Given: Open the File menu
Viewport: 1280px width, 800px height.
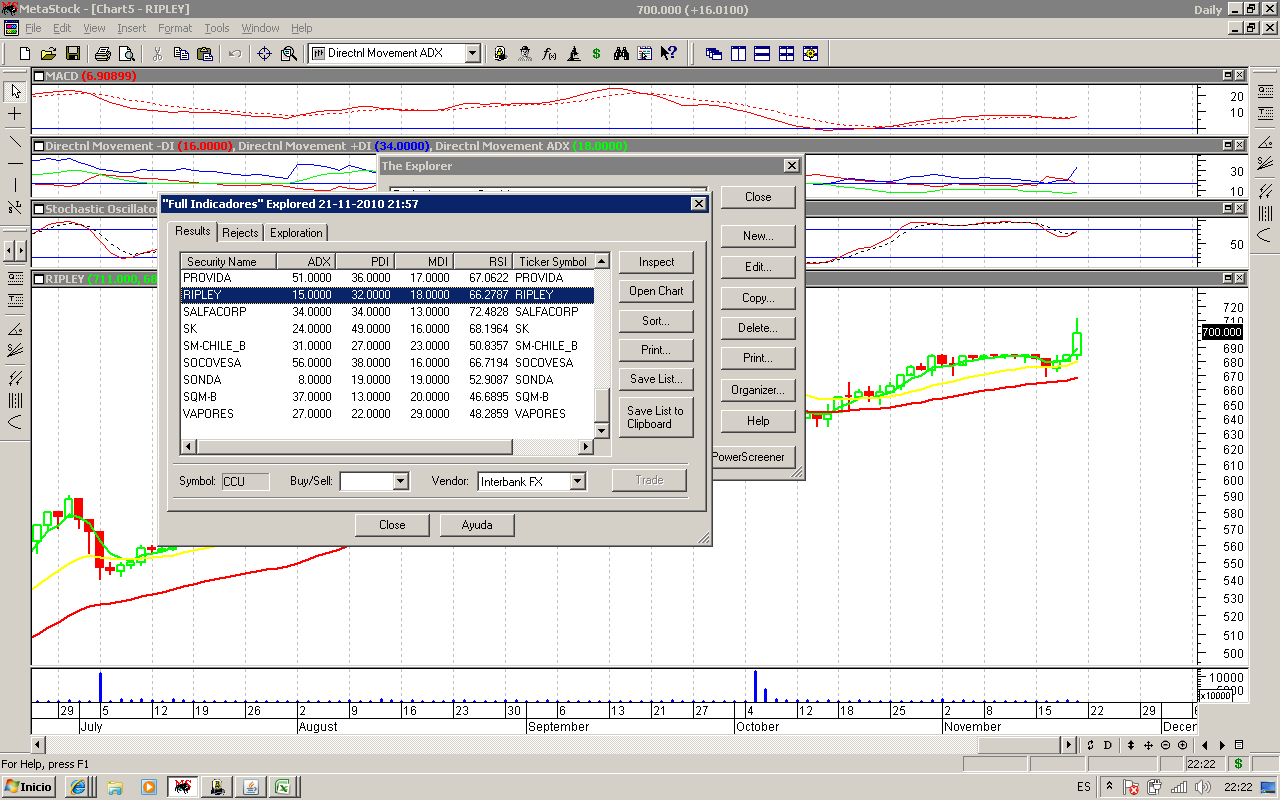Looking at the screenshot, I should 33,28.
